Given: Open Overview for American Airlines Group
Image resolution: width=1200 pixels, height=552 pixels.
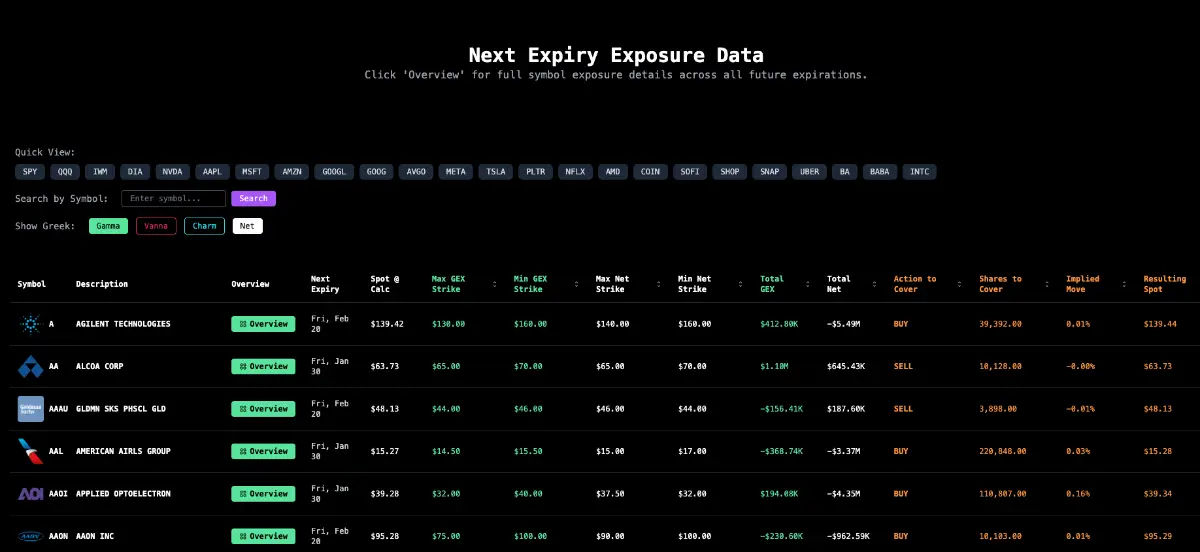Looking at the screenshot, I should [x=263, y=451].
